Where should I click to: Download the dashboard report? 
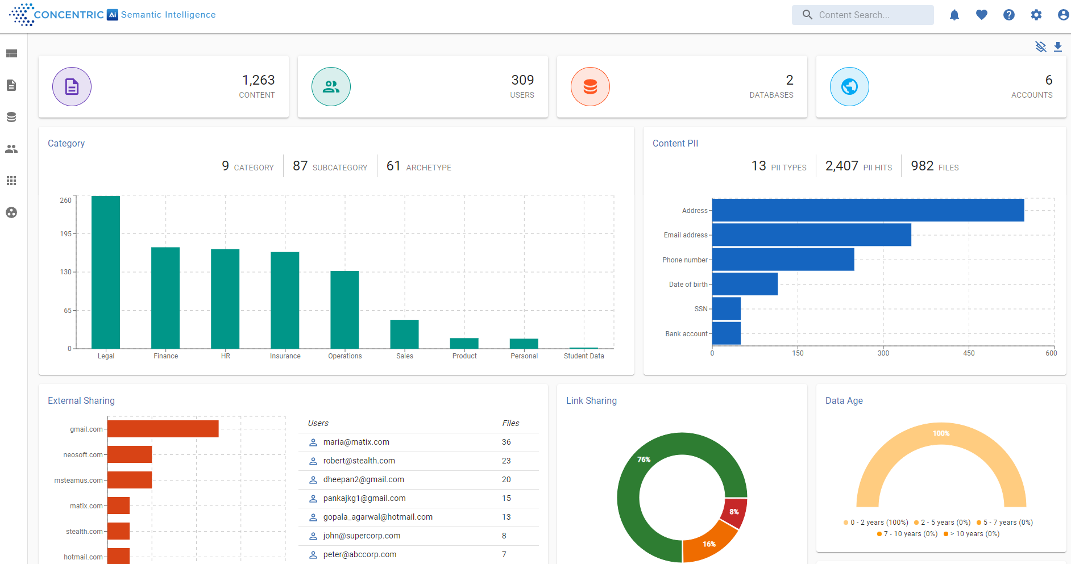click(1058, 46)
